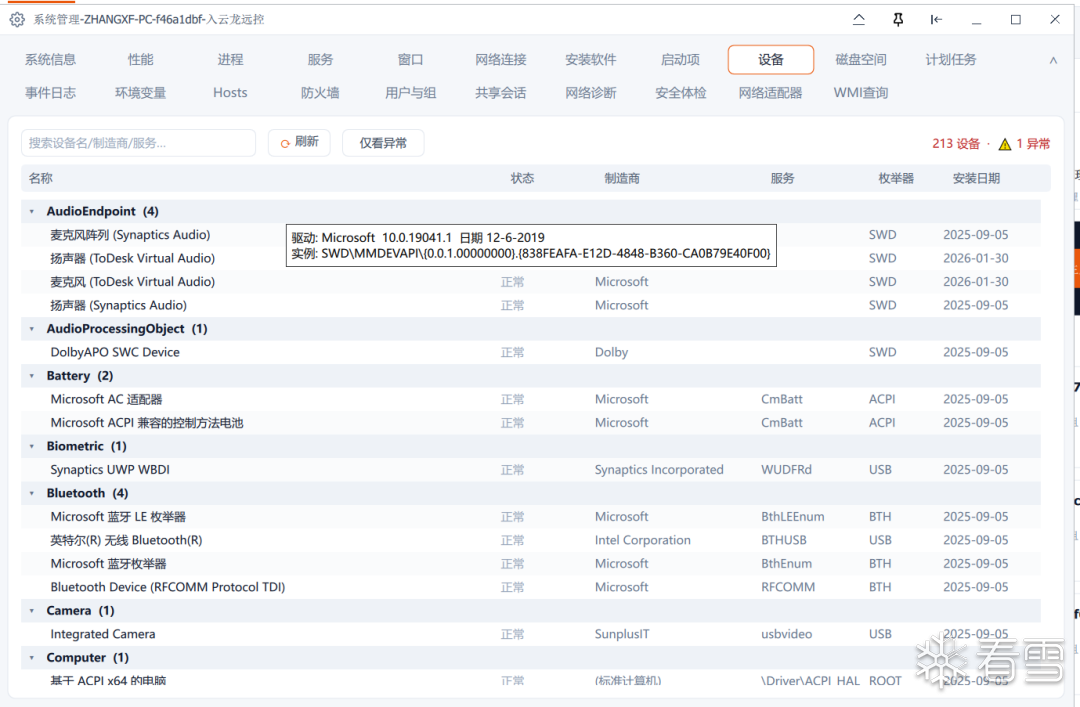The image size is (1080, 707).
Task: Click the 枚举器 column header
Action: (x=896, y=178)
